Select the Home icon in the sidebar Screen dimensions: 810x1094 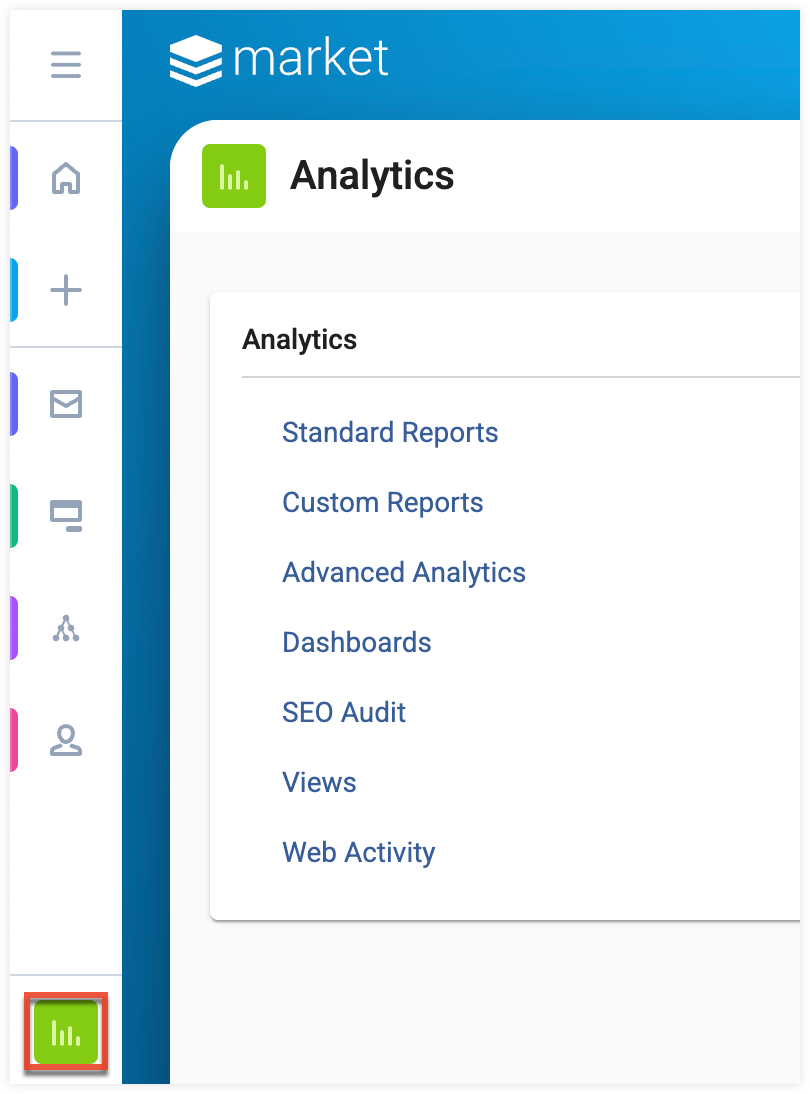coord(65,178)
